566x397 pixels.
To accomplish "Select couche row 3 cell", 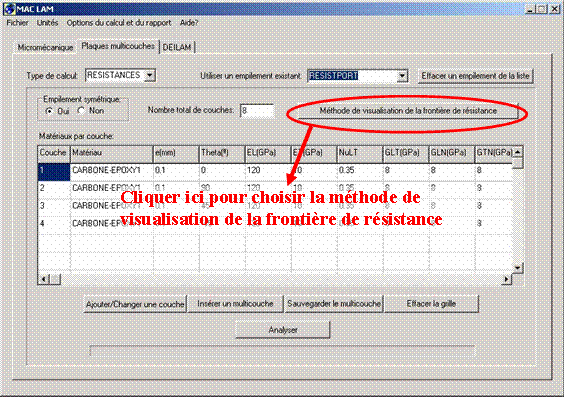I will pyautogui.click(x=54, y=207).
